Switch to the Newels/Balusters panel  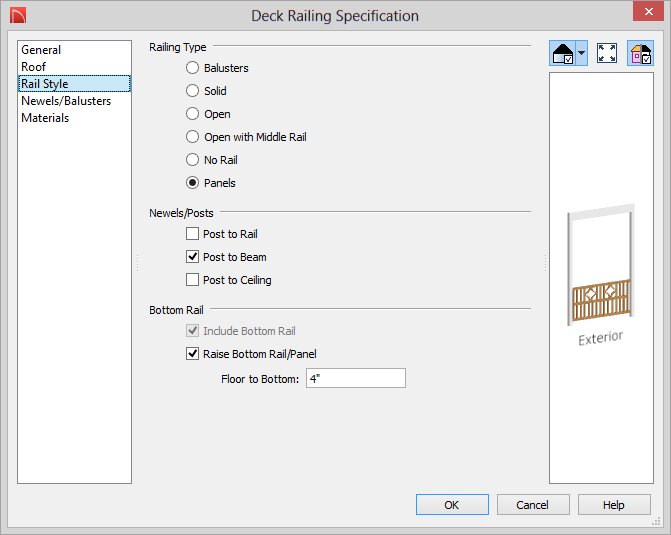66,101
